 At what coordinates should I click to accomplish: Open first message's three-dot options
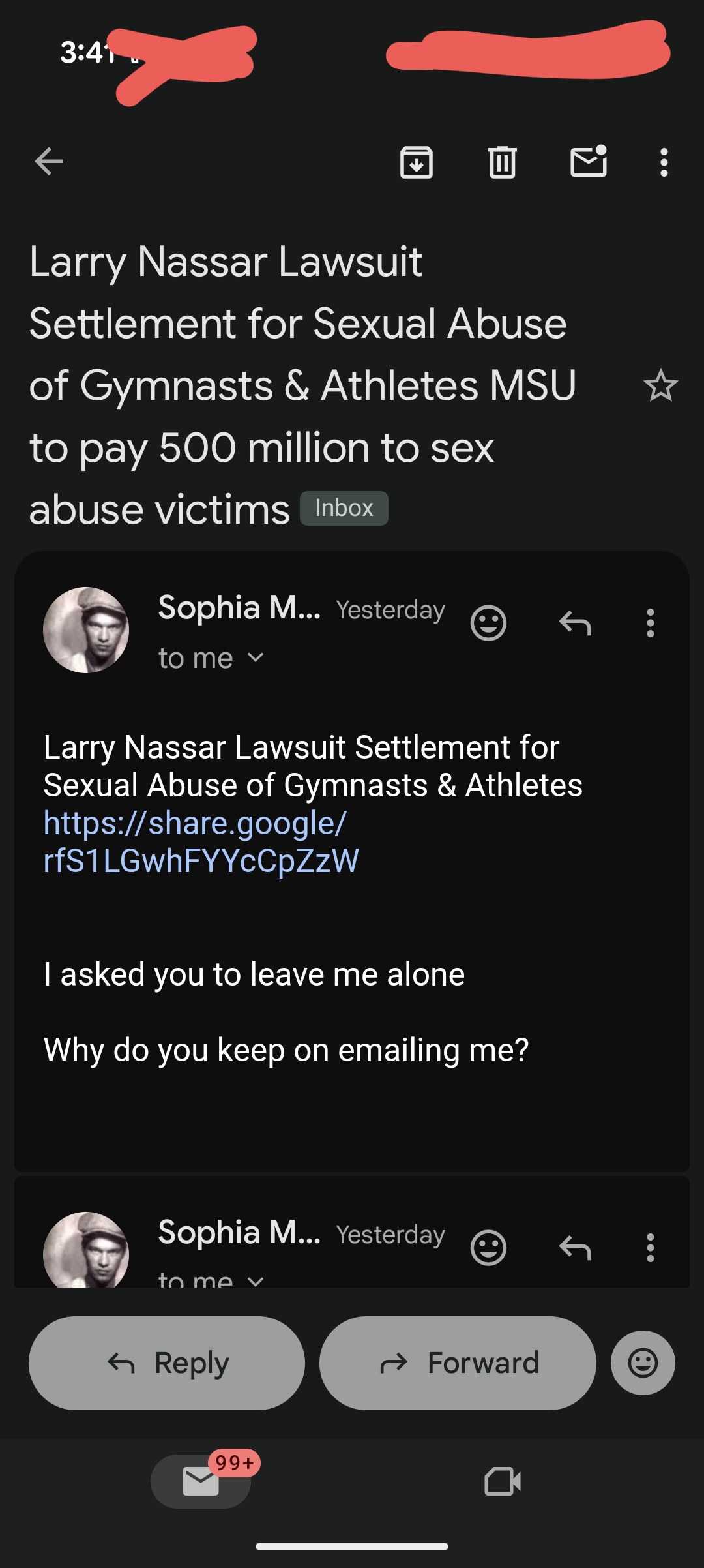pyautogui.click(x=650, y=623)
